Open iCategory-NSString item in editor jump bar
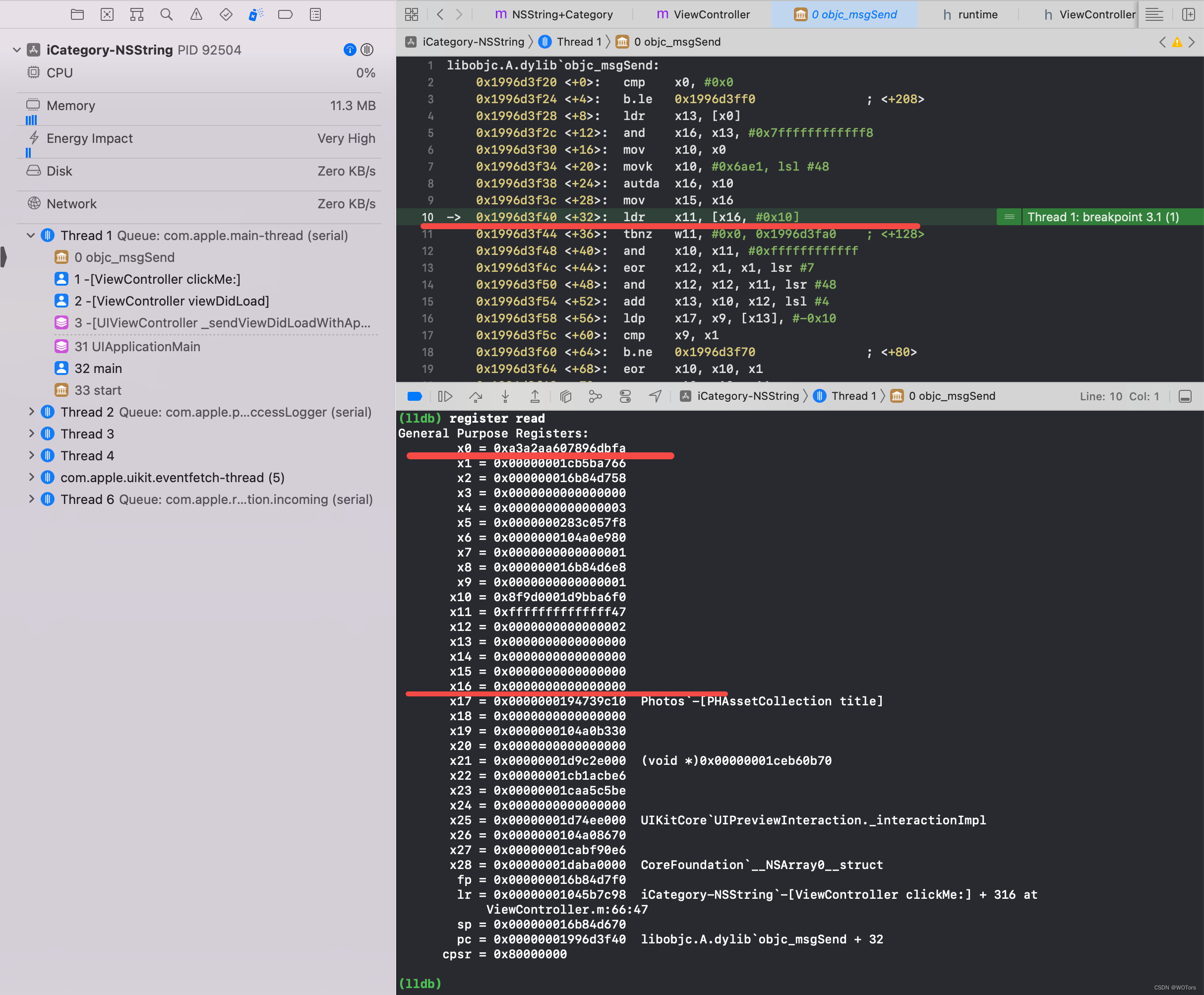Image resolution: width=1204 pixels, height=995 pixels. 465,42
